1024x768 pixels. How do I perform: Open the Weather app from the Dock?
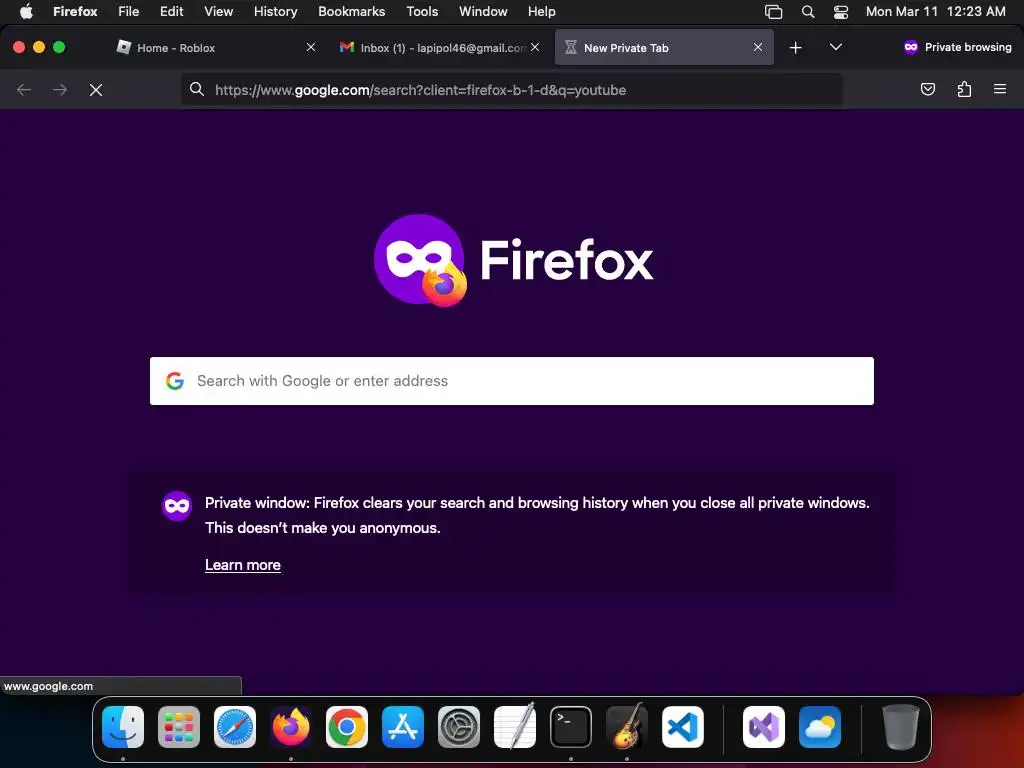(820, 727)
